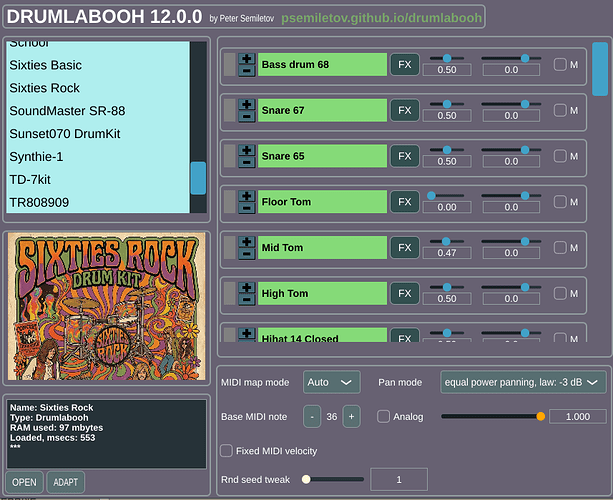Click the OPEN button
This screenshot has width=613, height=500.
(x=25, y=483)
